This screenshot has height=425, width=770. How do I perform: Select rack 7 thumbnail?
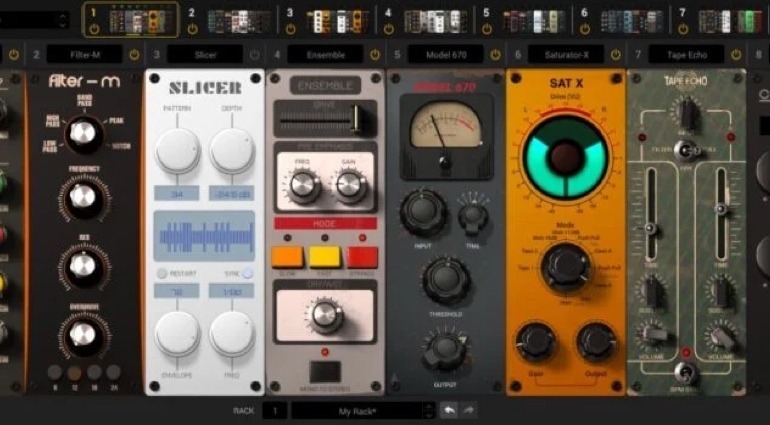click(730, 21)
